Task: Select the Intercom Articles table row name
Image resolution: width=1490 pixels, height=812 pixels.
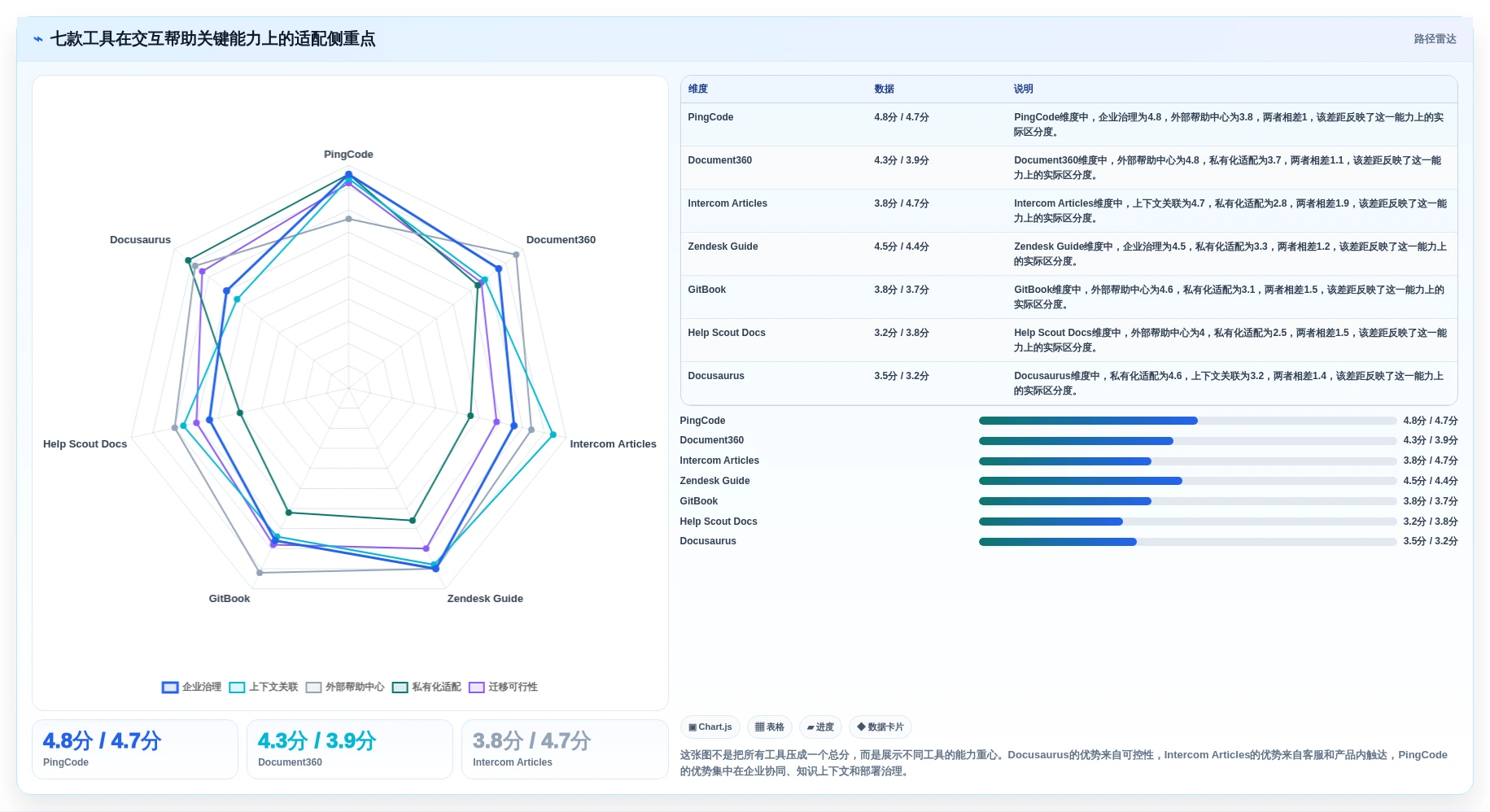Action: (728, 203)
